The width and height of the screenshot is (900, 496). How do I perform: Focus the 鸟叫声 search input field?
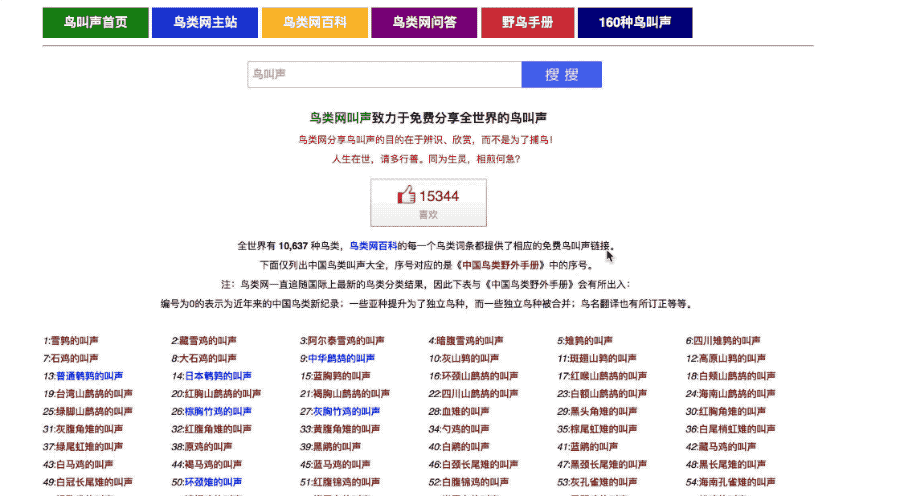click(x=385, y=74)
